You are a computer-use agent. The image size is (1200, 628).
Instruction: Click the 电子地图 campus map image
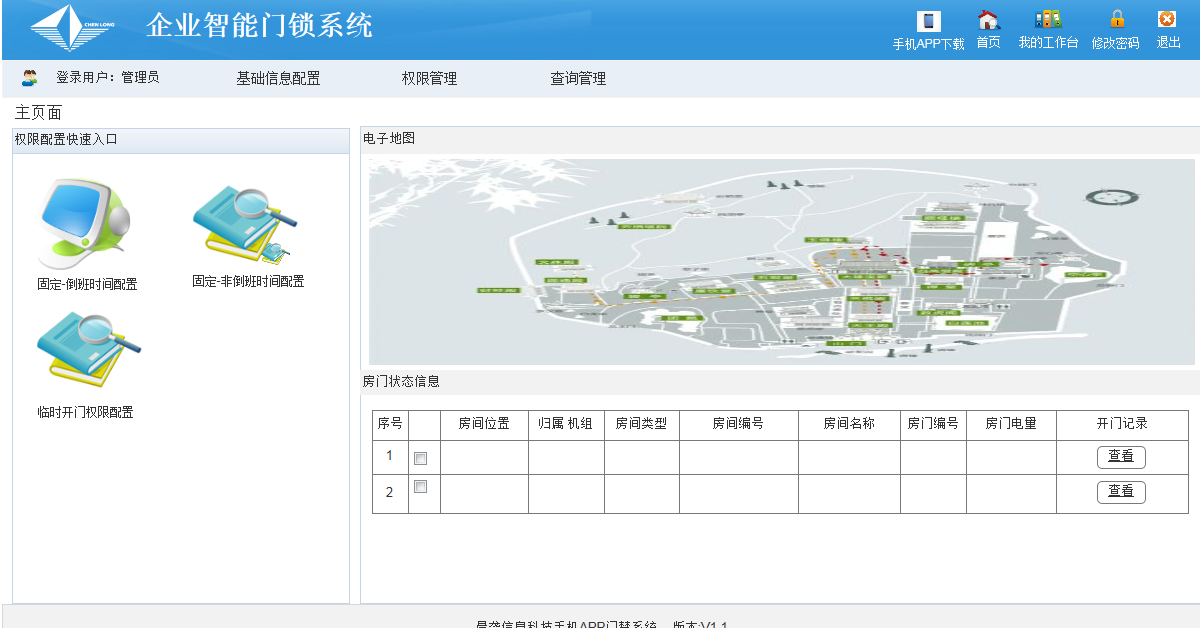[x=781, y=261]
